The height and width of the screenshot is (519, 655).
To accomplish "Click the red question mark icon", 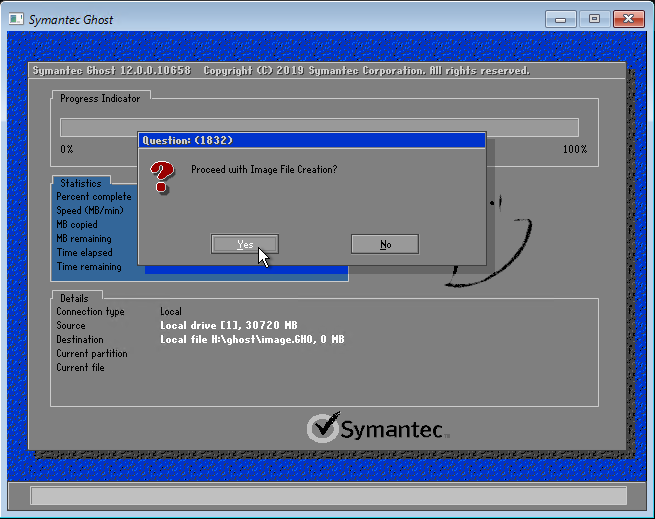I will [x=162, y=178].
